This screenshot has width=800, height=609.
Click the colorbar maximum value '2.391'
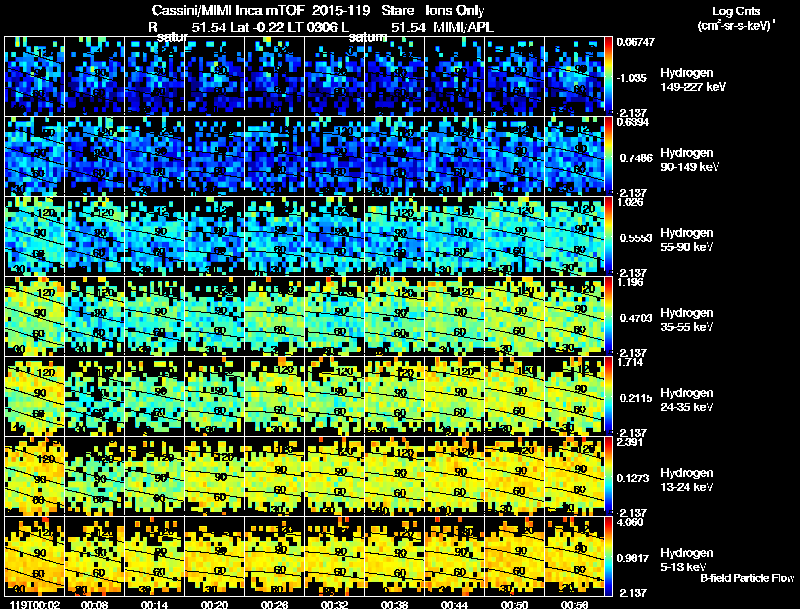pyautogui.click(x=631, y=442)
